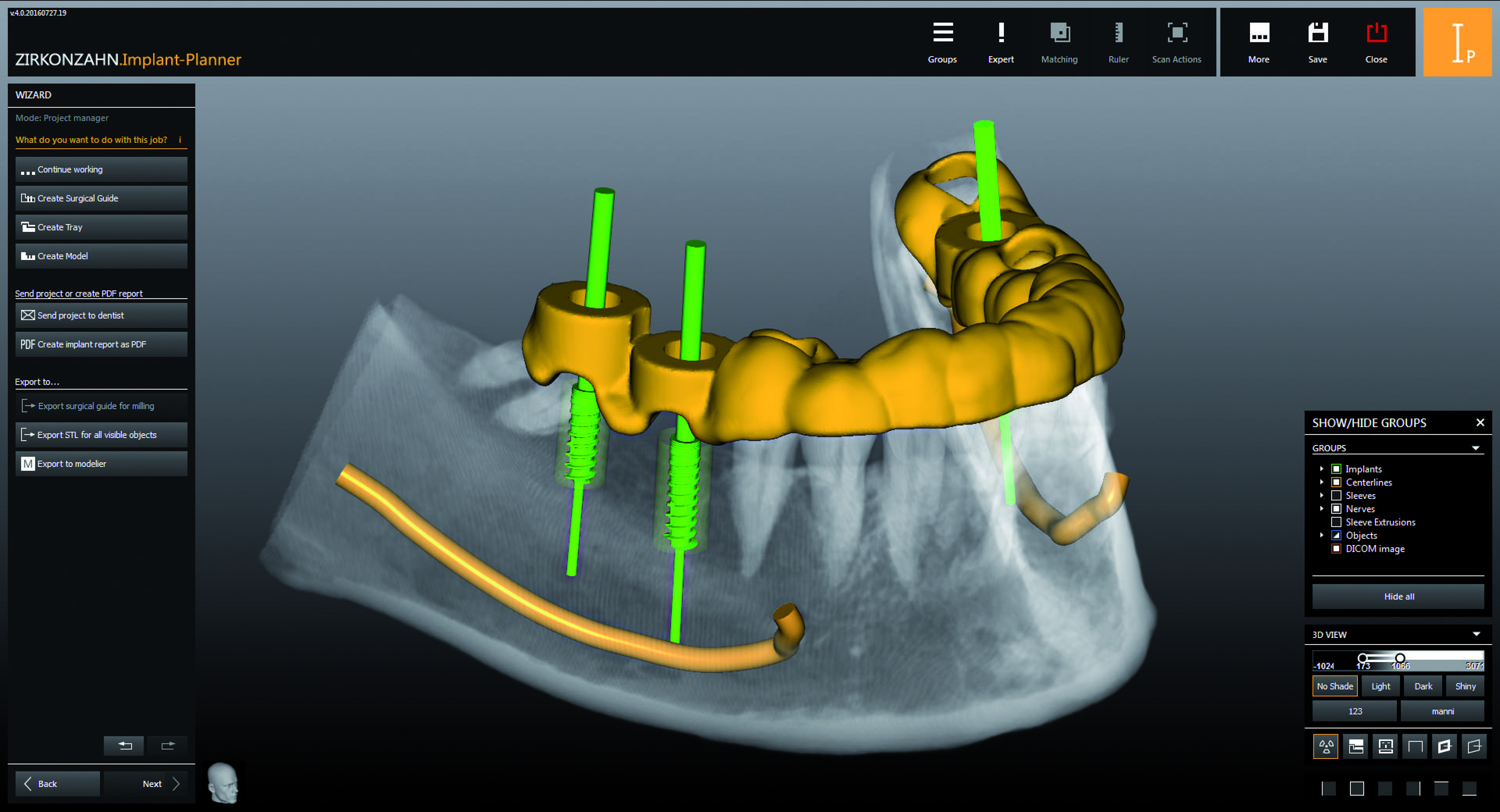Select the Matching tool
Image resolution: width=1500 pixels, height=812 pixels.
[1059, 42]
